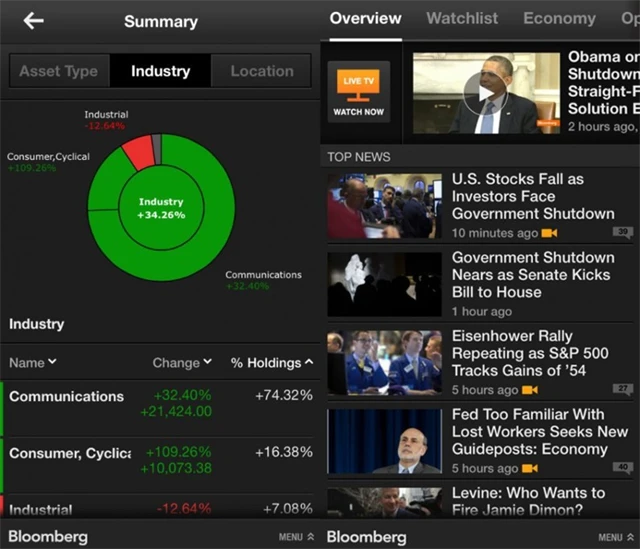Screen dimensions: 640x549
Task: Open comments bubble showing 39
Action: [623, 233]
